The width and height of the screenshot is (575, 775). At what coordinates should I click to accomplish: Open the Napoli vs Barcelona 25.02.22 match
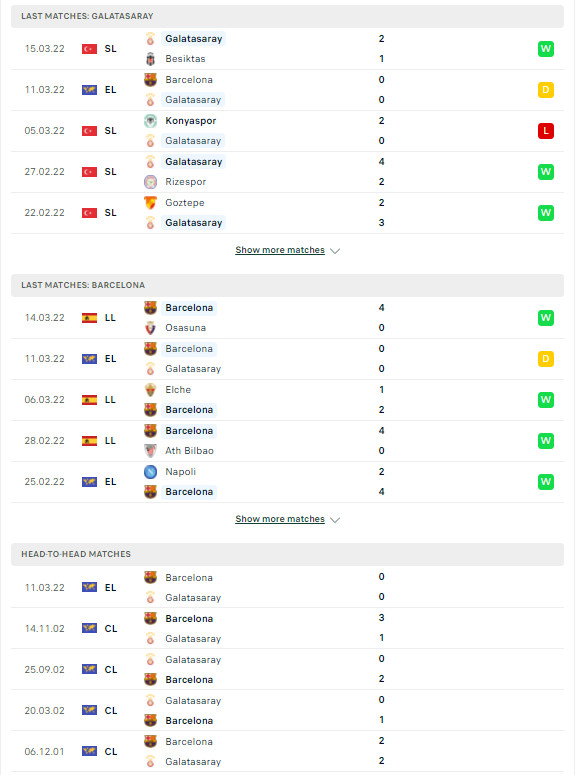(x=287, y=482)
